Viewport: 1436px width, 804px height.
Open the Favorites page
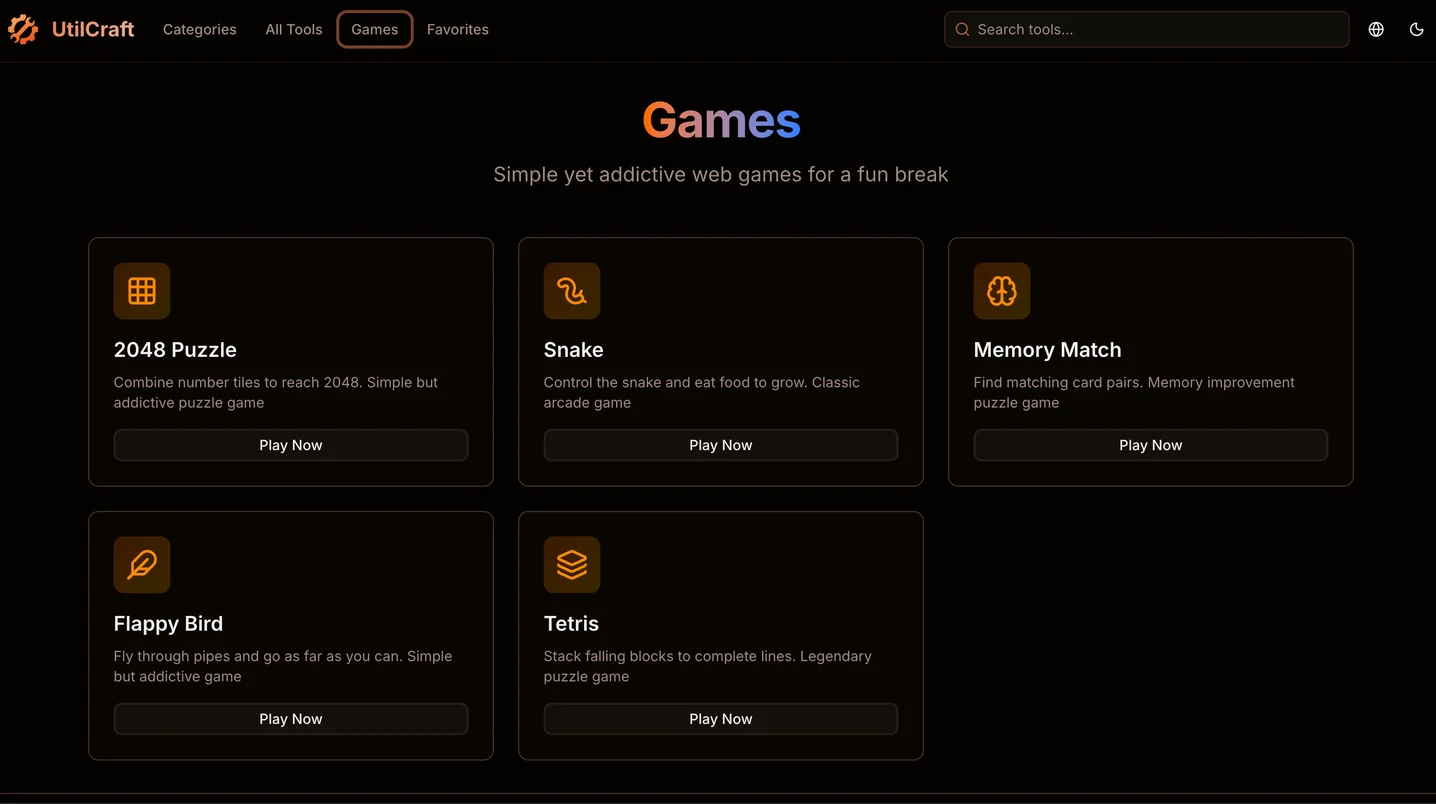point(458,30)
